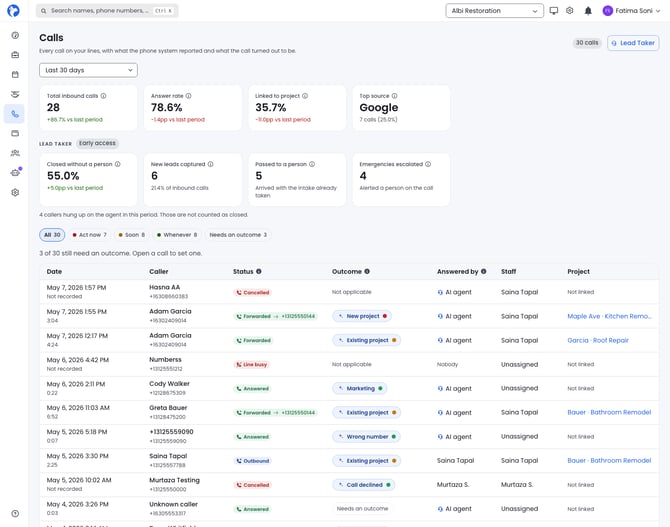Show info for Total inbound calls
Image resolution: width=670 pixels, height=527 pixels.
pyautogui.click(x=103, y=96)
